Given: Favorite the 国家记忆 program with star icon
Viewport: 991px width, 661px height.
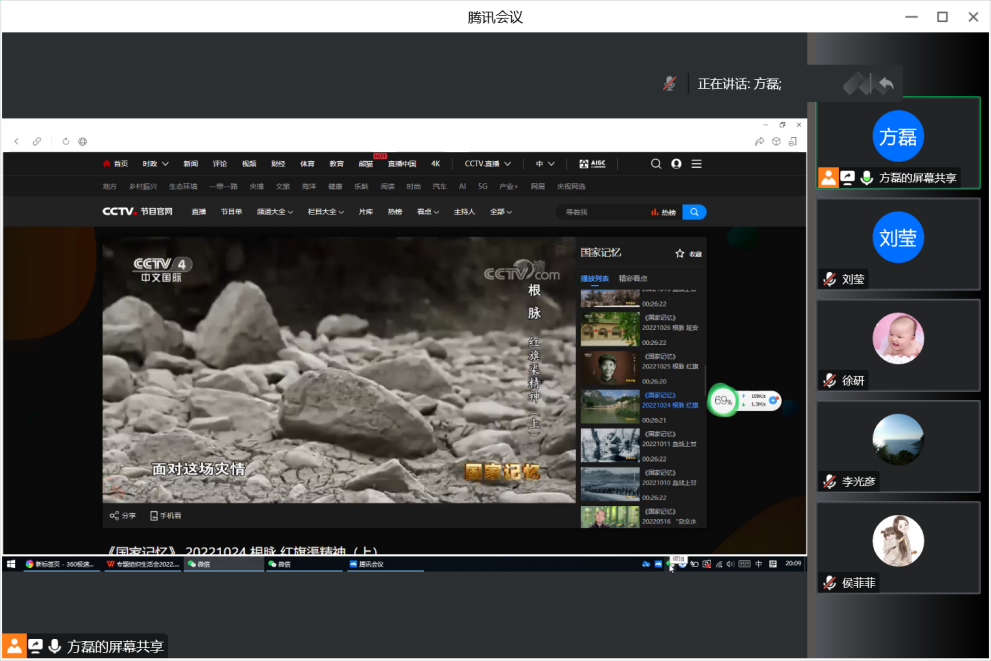Looking at the screenshot, I should pos(680,253).
